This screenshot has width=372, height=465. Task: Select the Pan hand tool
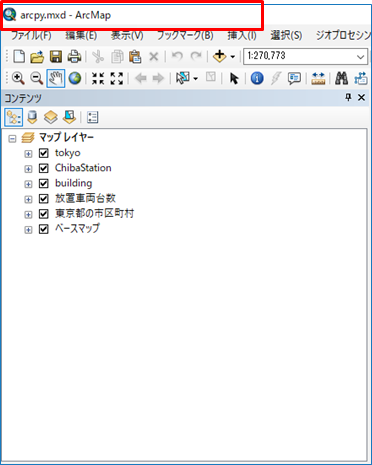click(56, 78)
